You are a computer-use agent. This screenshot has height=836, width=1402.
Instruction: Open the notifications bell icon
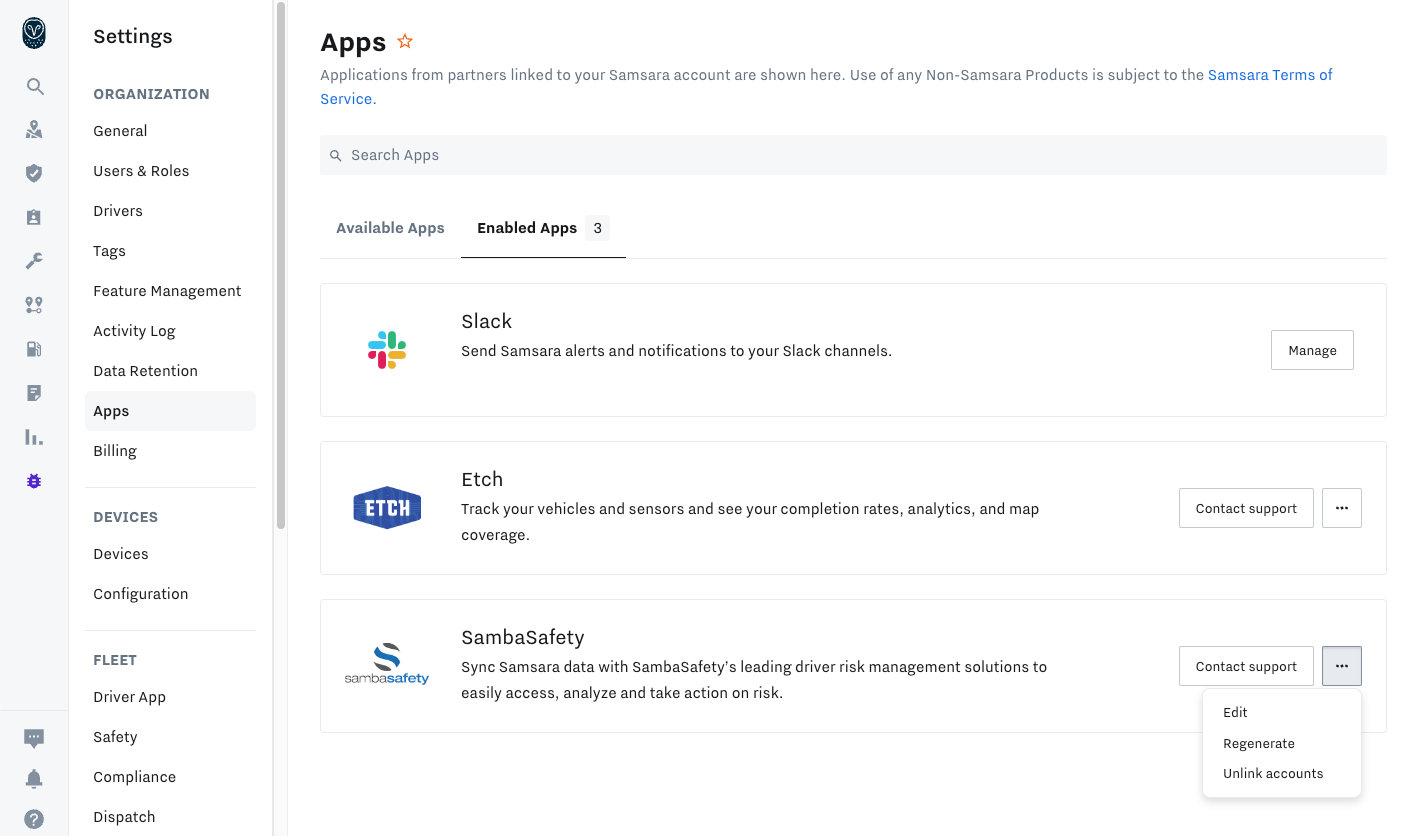point(34,778)
